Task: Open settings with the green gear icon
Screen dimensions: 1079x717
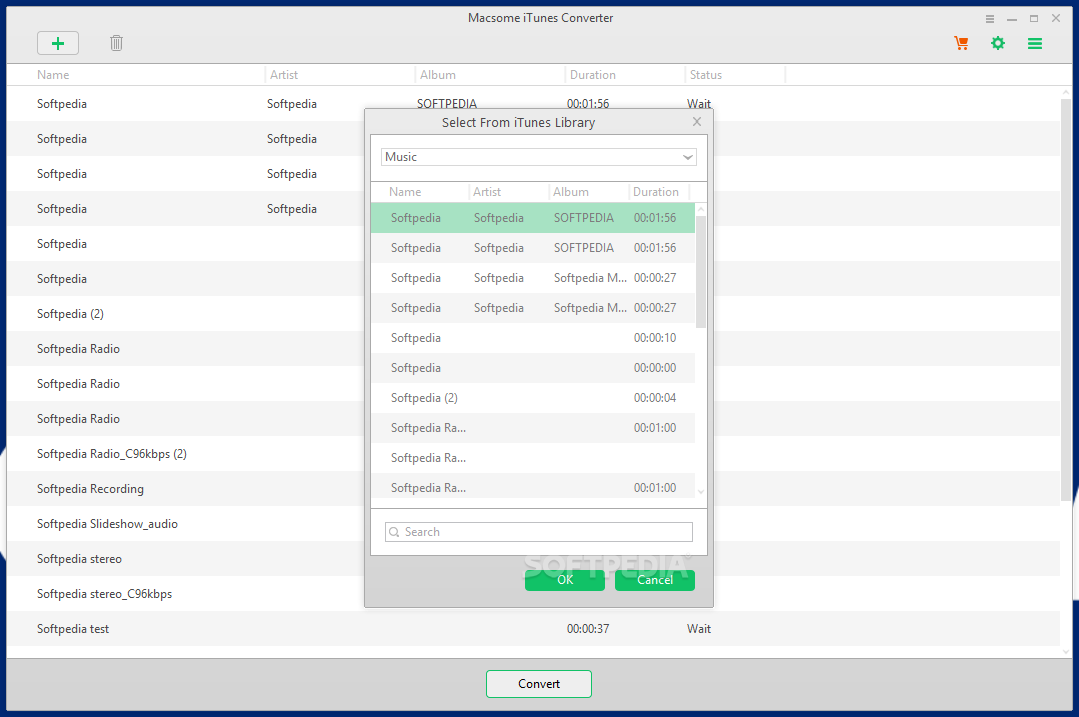Action: click(x=998, y=43)
